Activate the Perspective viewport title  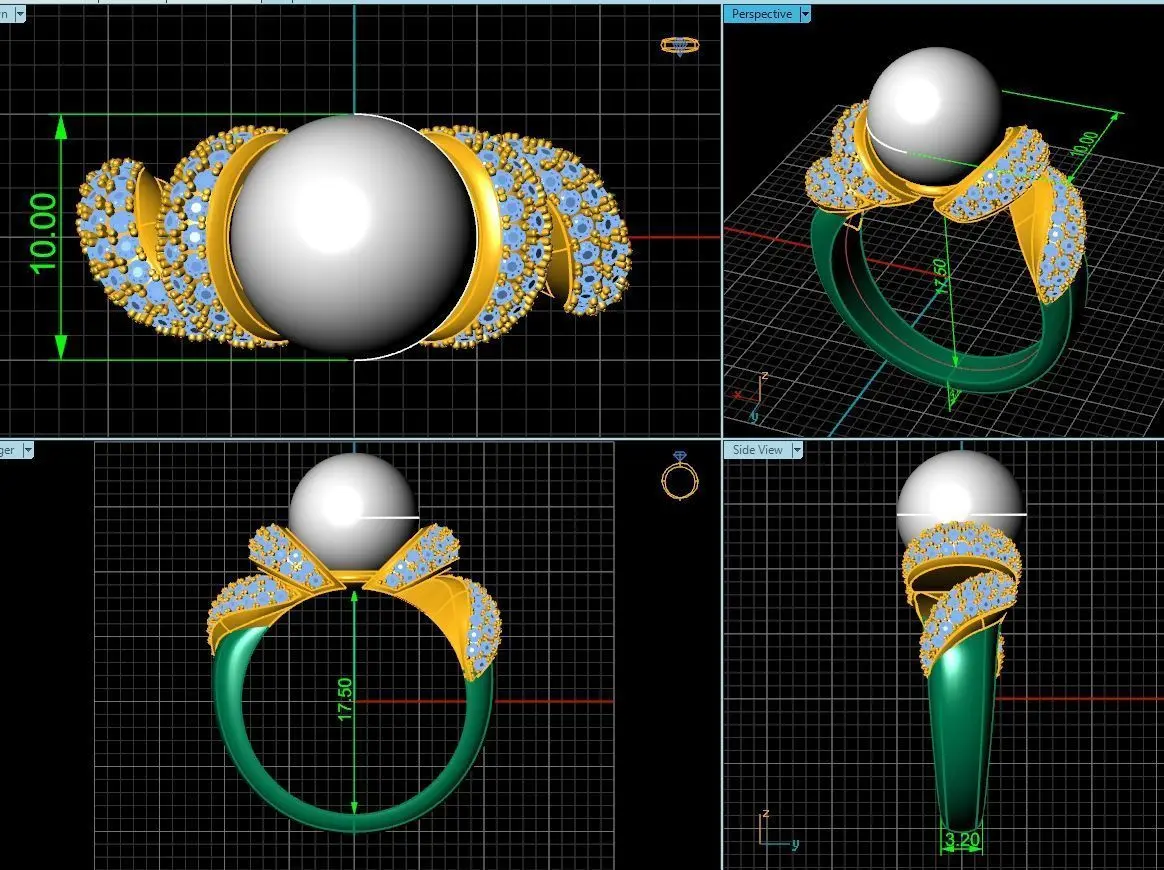pos(762,14)
